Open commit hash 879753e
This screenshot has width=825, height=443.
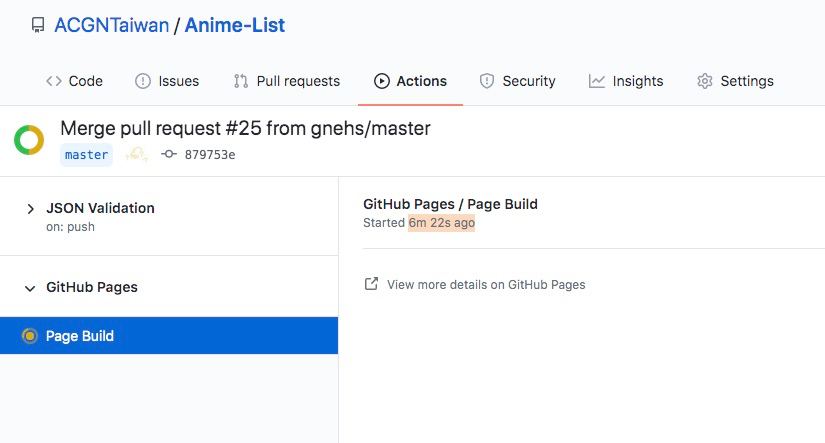click(210, 155)
